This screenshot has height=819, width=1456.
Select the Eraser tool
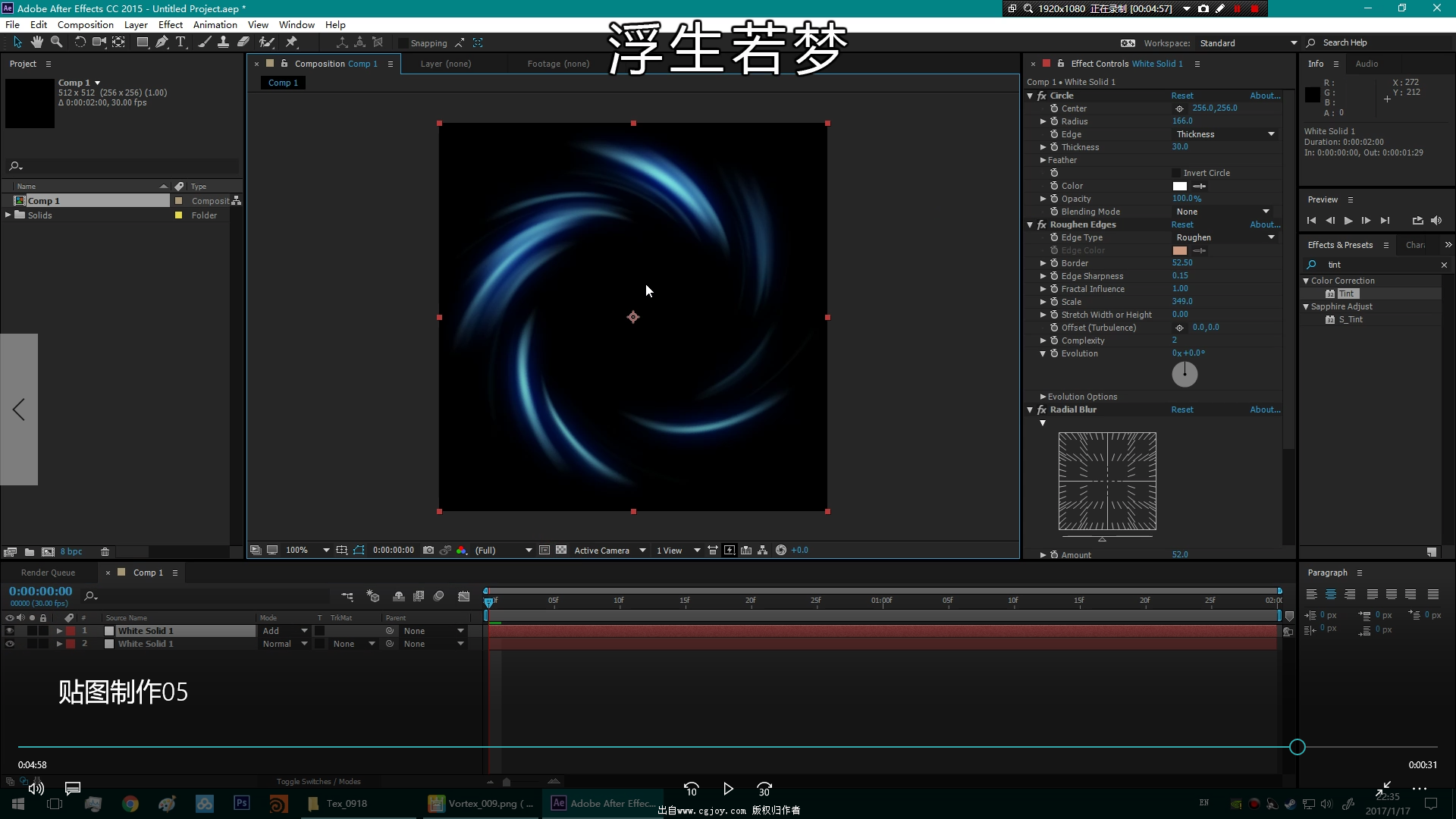point(243,42)
